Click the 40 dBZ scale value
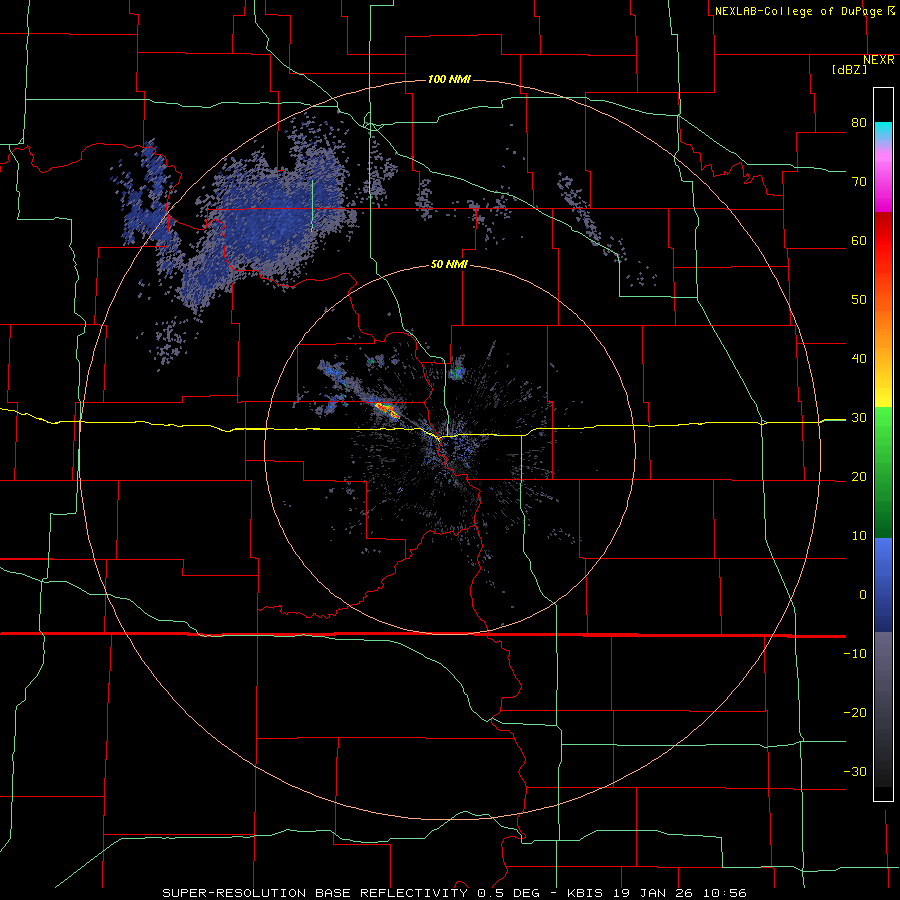900x900 pixels. point(859,359)
